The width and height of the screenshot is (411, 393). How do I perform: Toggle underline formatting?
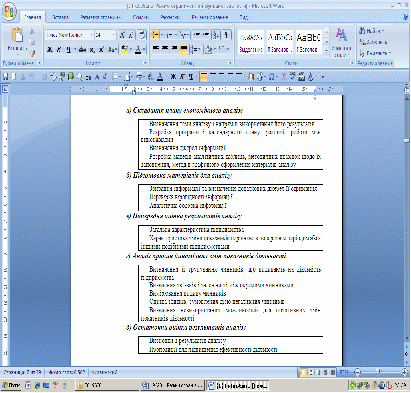68,49
